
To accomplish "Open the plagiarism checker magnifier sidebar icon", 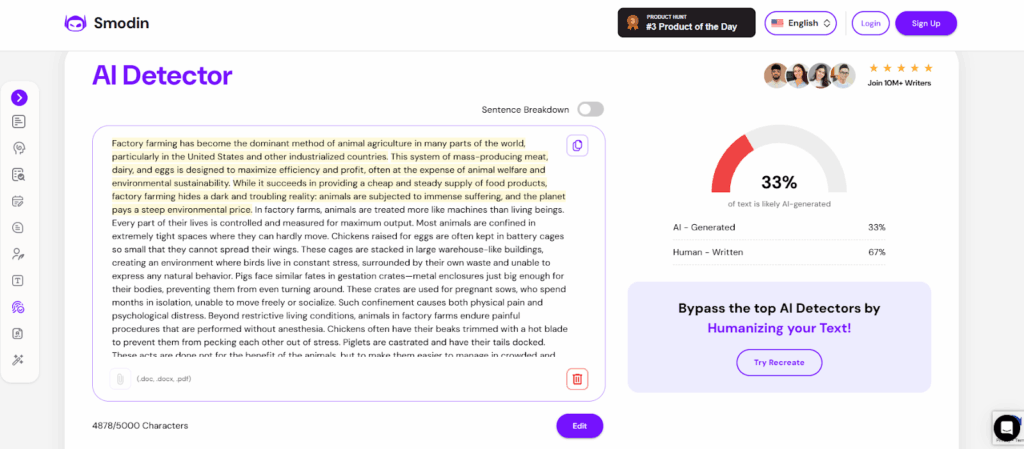I will pos(19,175).
